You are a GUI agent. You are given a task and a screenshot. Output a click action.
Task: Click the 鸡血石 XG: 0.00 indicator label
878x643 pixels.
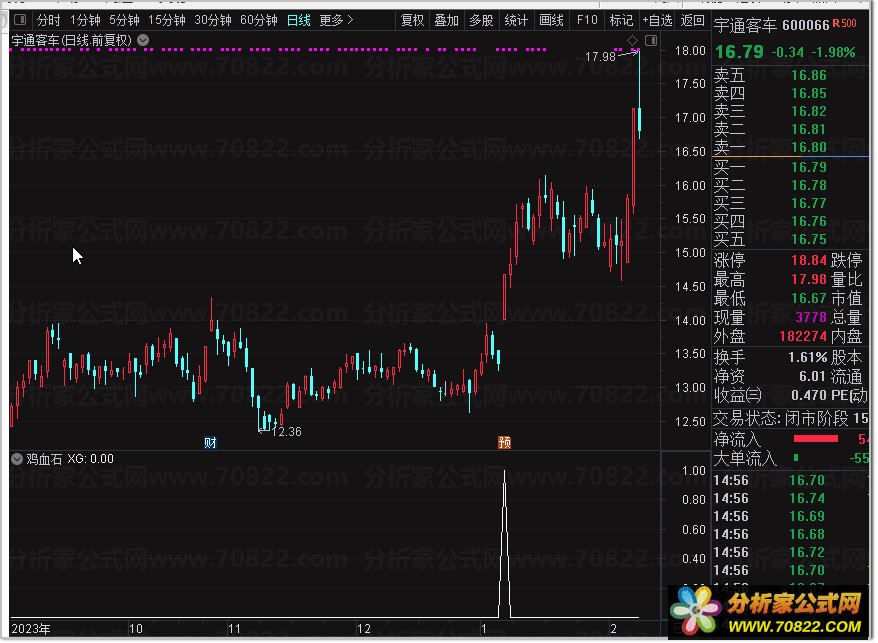click(70, 459)
